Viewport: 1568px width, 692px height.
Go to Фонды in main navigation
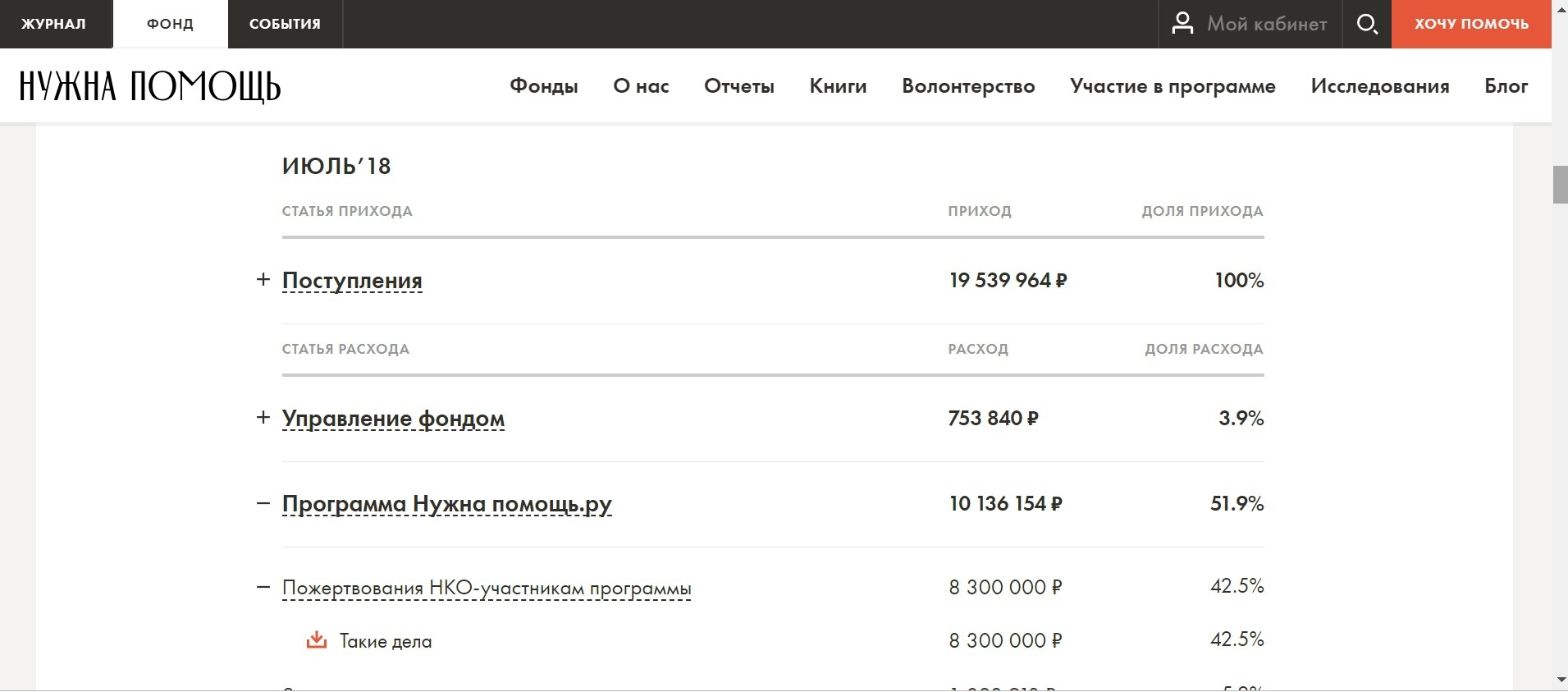[543, 86]
